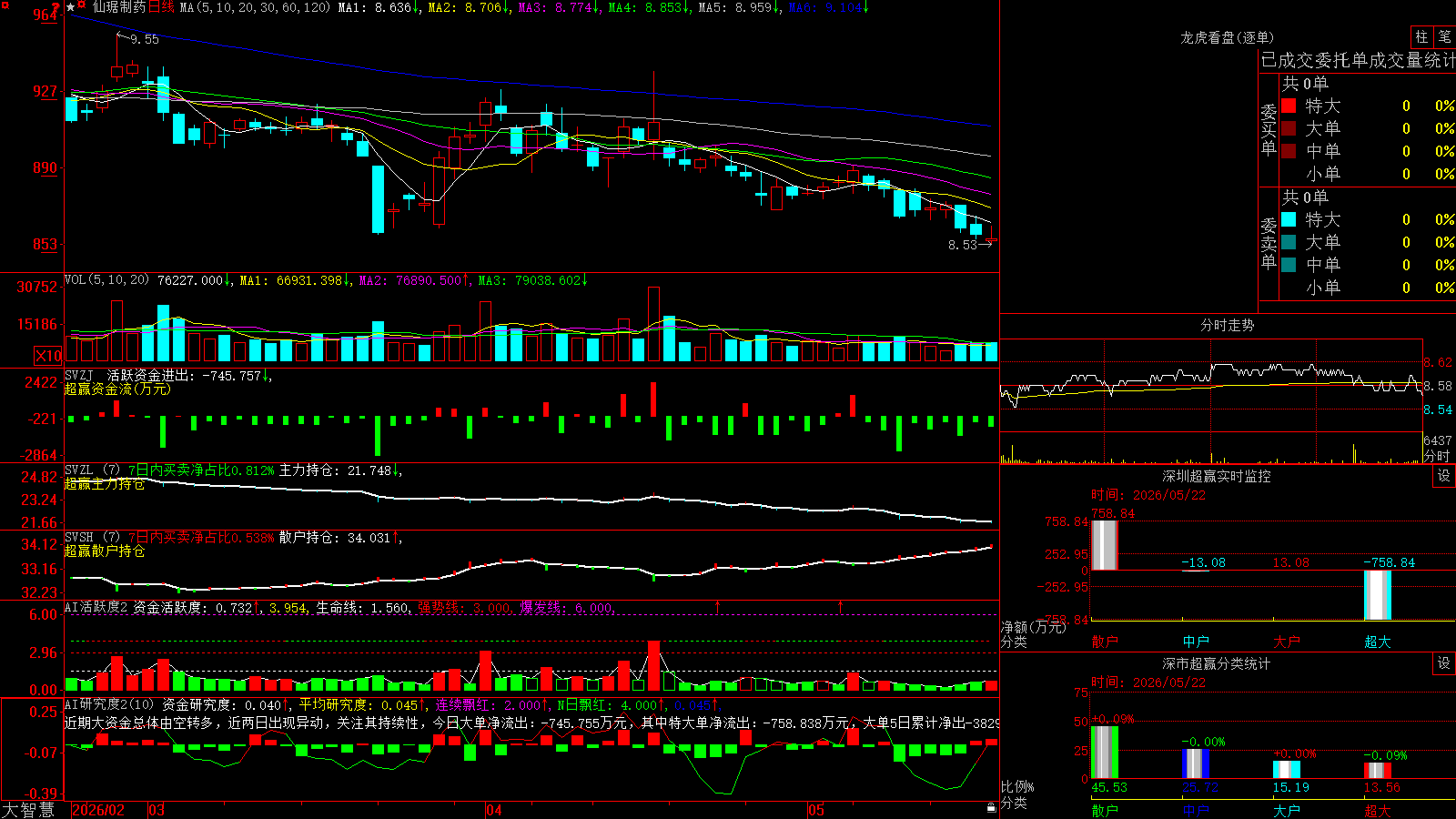
Task: Click the 深市超赢分类统计 panel title
Action: (1217, 663)
